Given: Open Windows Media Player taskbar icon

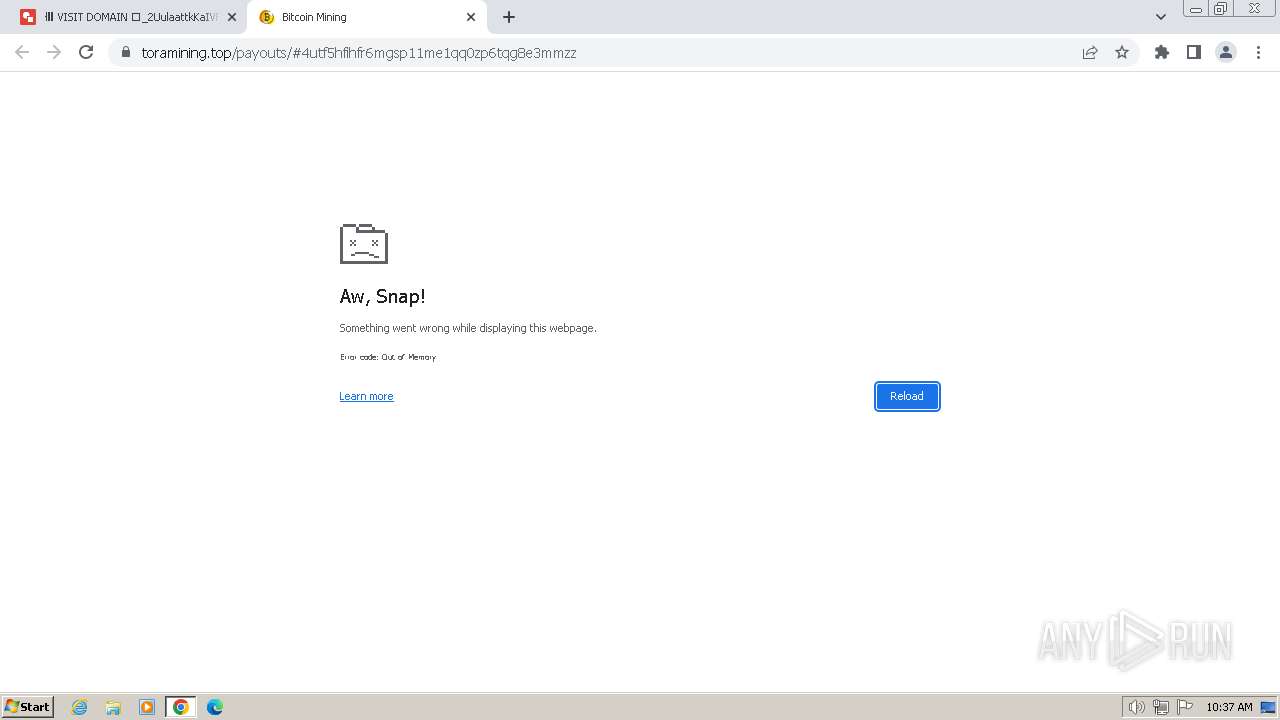Looking at the screenshot, I should 147,707.
